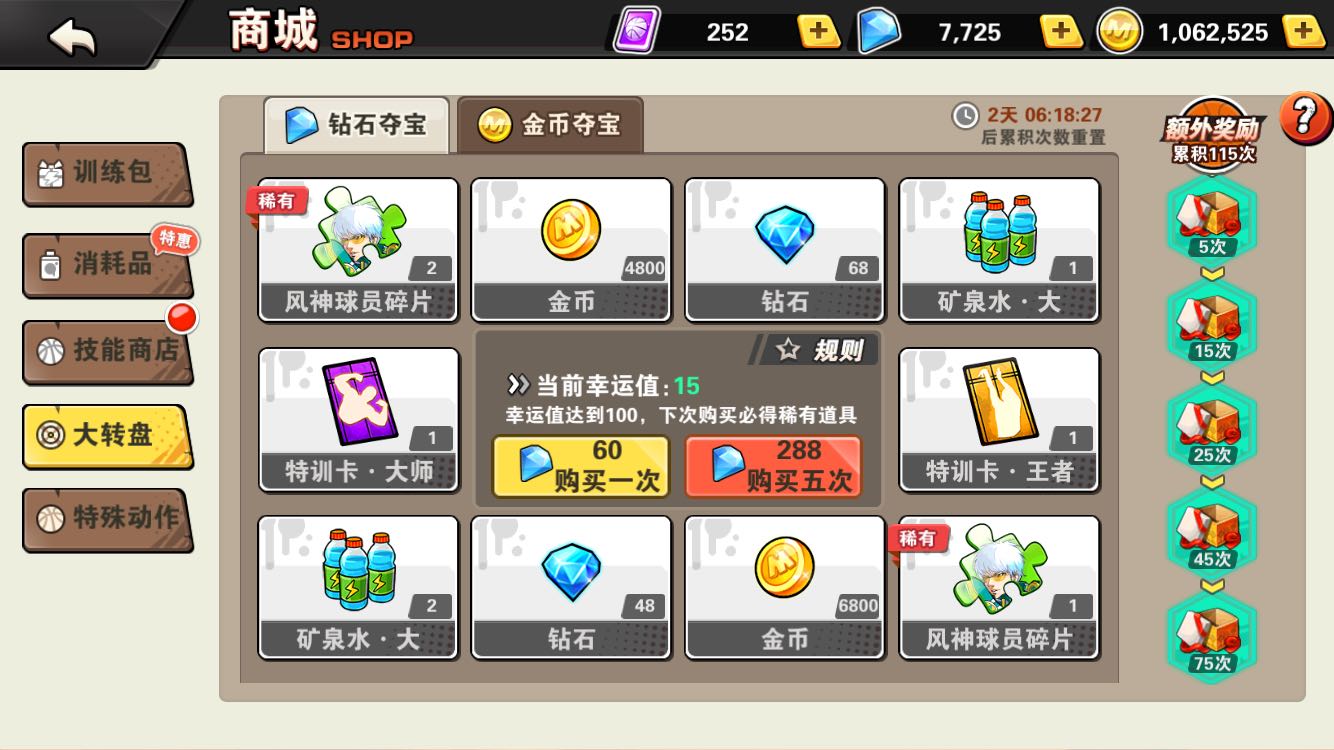Buy five times for 288 diamonds
This screenshot has height=750, width=1334.
point(773,466)
